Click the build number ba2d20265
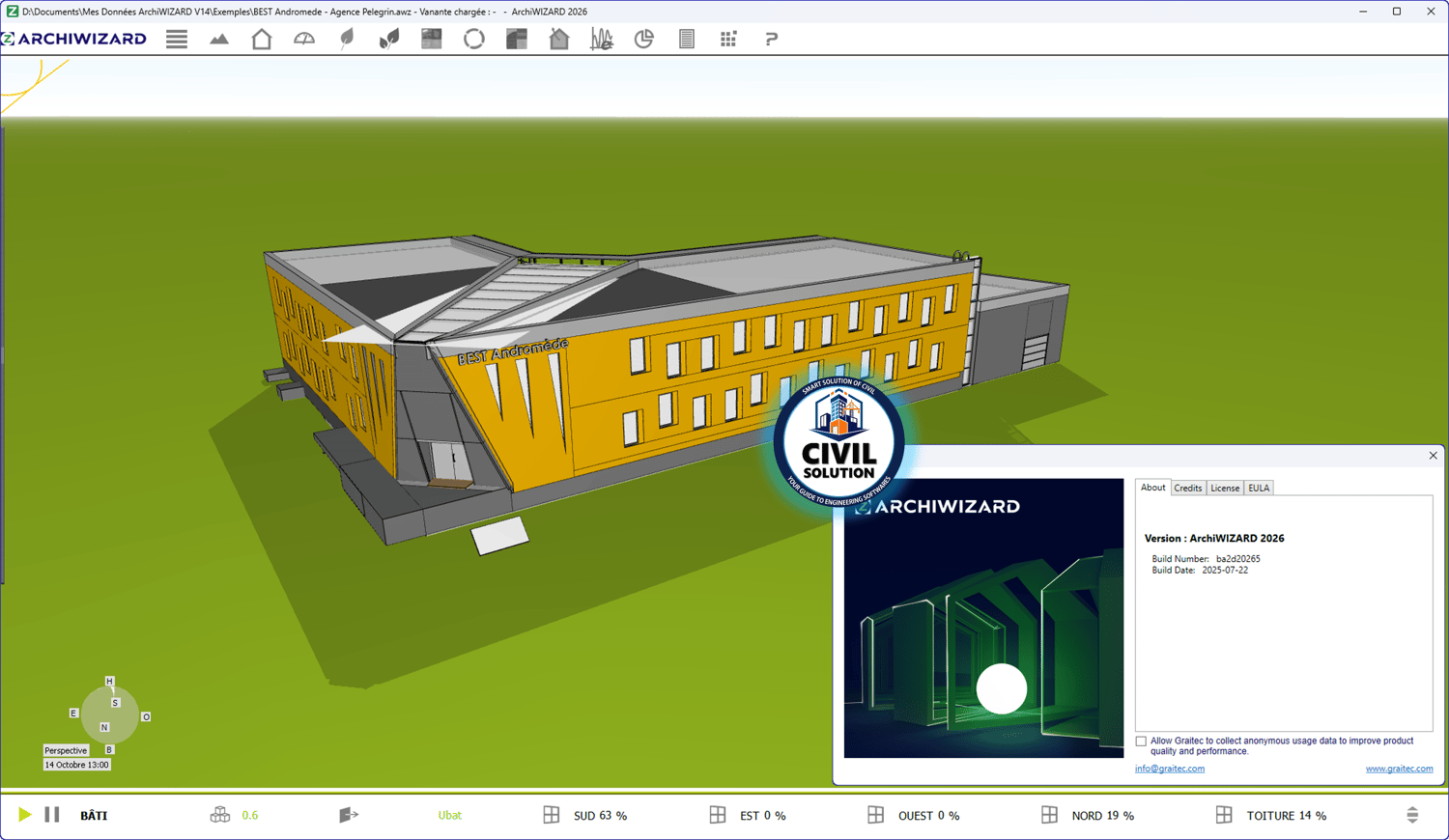Screen dimensions: 1449x840 tap(1237, 559)
